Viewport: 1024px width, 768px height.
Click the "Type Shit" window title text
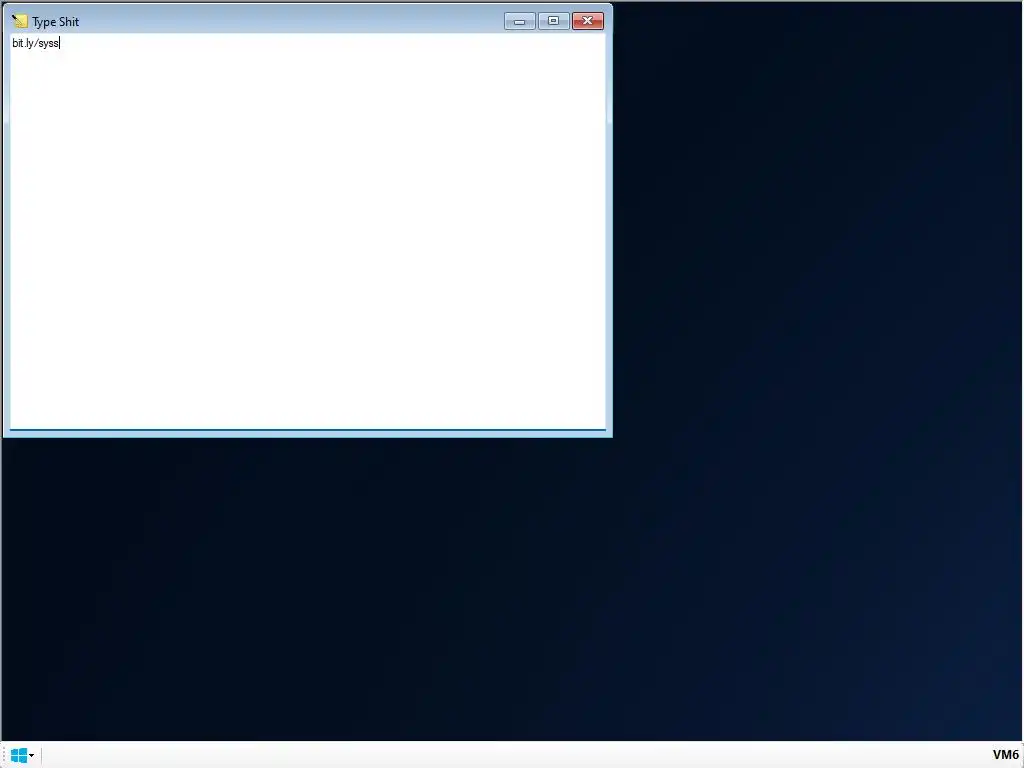[56, 22]
